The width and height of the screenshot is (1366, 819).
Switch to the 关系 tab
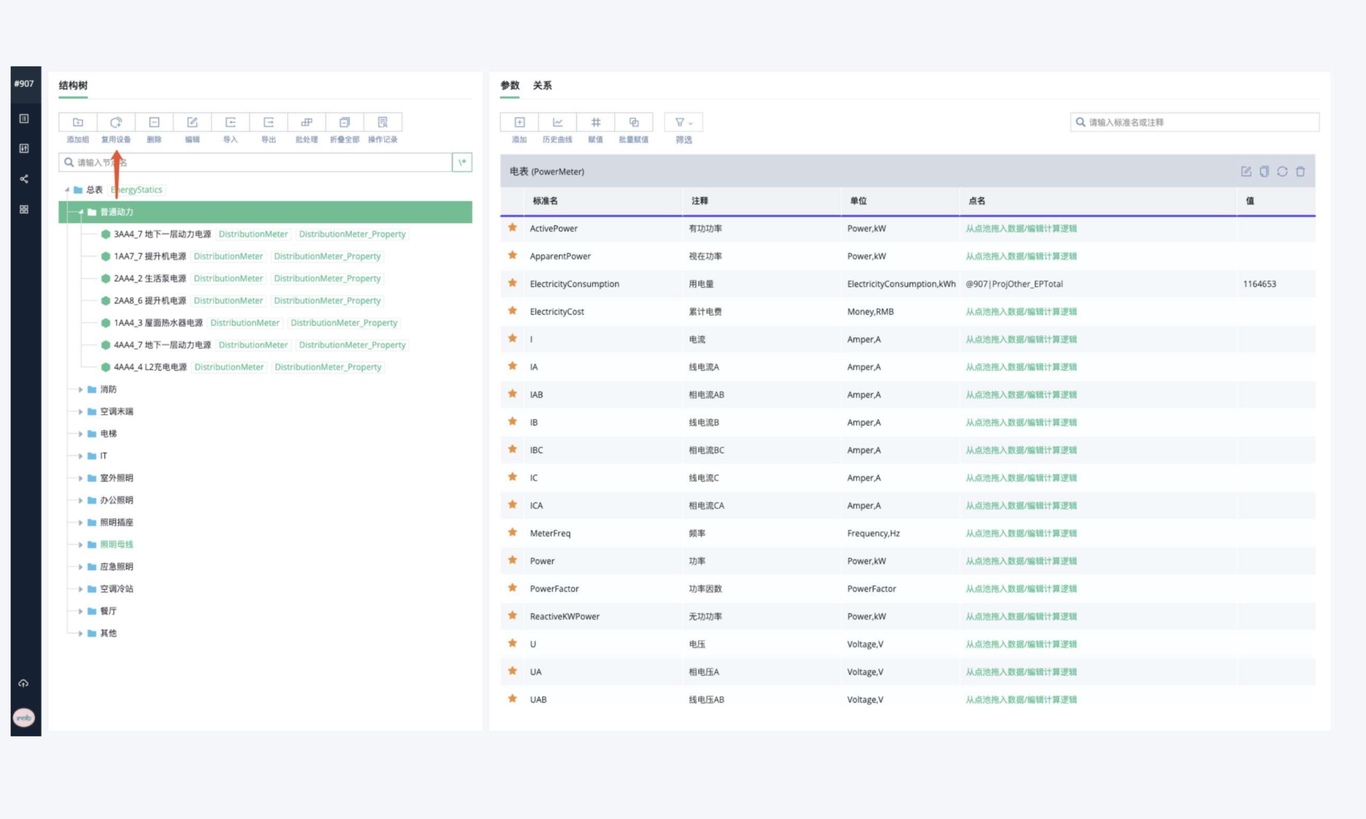542,86
